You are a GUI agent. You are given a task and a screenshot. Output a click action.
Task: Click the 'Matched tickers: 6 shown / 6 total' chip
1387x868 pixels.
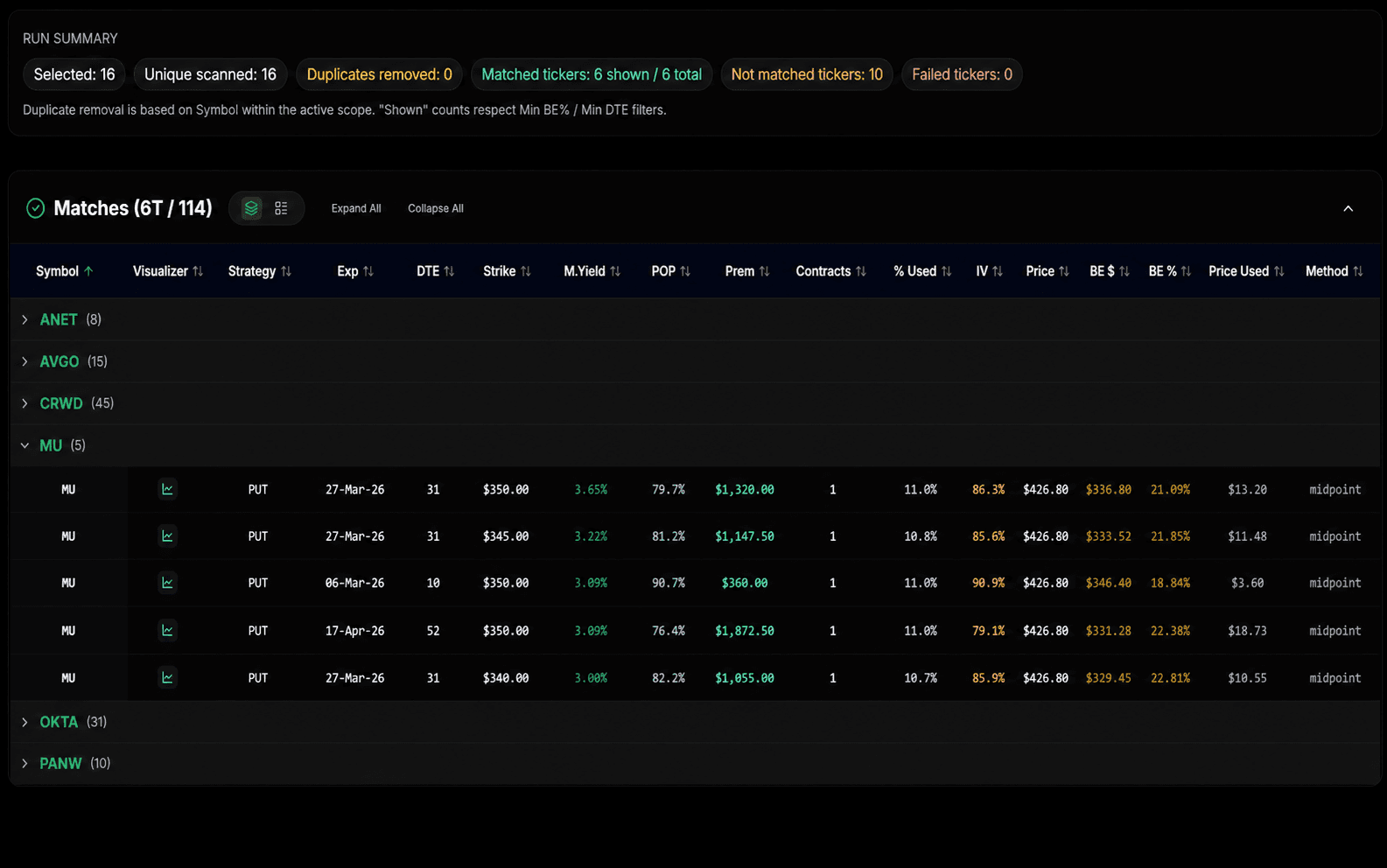pos(592,74)
